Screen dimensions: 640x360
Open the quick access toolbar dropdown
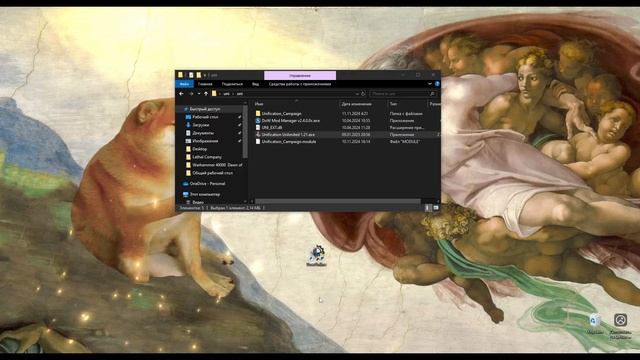click(205, 76)
